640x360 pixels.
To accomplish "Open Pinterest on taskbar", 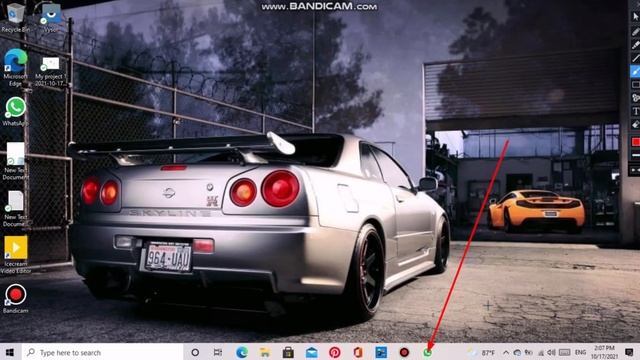I will 335,352.
